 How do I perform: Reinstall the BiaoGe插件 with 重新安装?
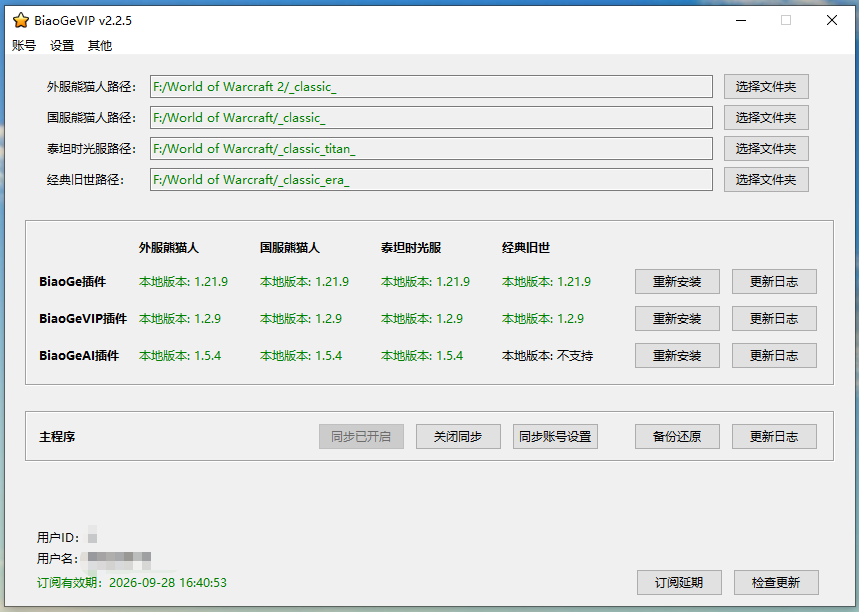pos(677,282)
